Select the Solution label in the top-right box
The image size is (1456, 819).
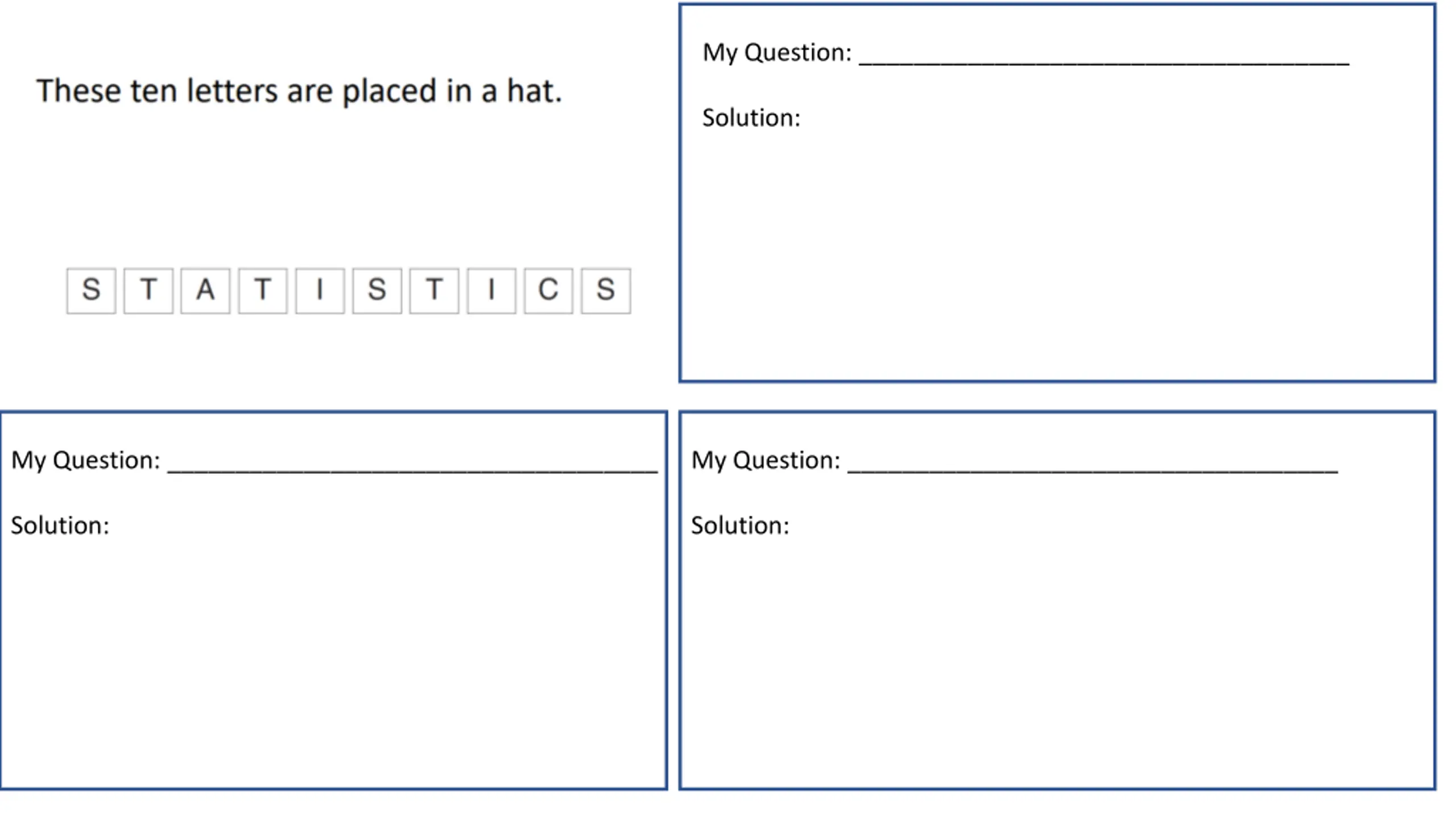(x=751, y=118)
